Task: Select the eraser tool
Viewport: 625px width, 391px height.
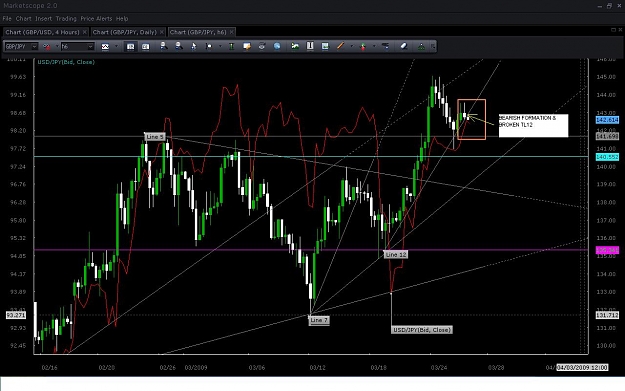Action: pyautogui.click(x=403, y=46)
